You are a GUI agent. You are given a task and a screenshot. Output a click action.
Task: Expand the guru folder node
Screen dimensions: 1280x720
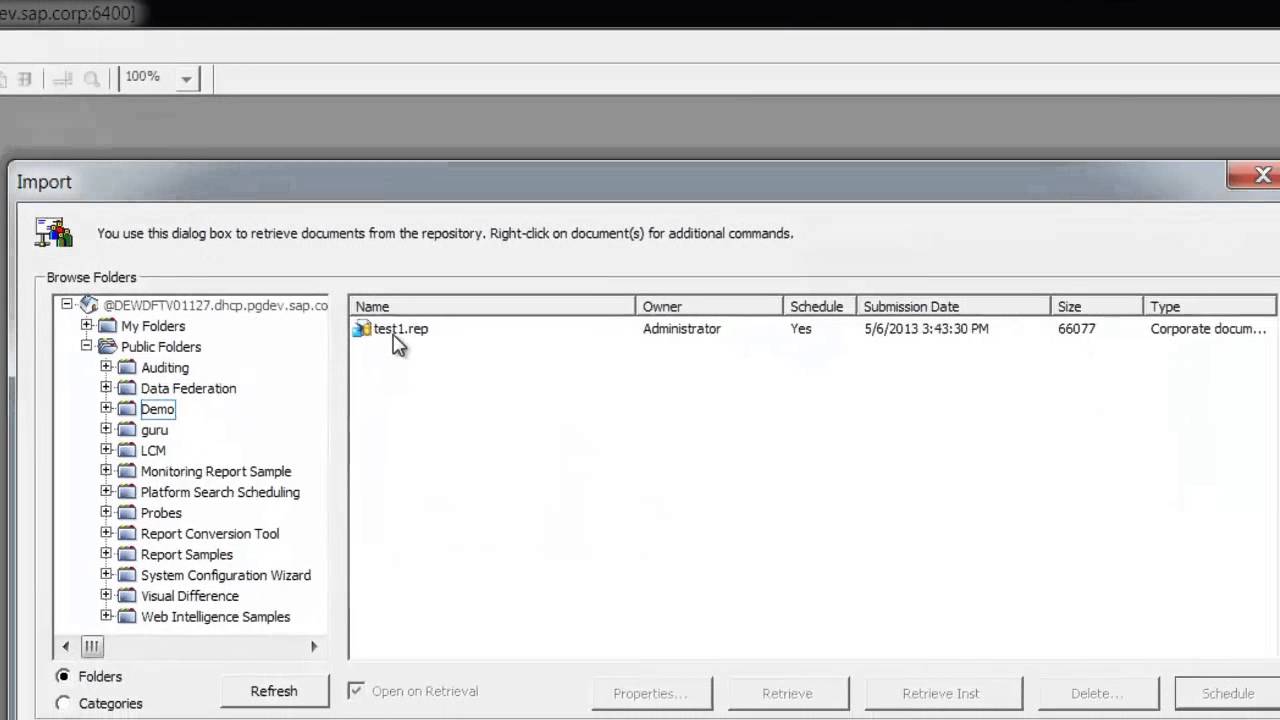coord(106,429)
